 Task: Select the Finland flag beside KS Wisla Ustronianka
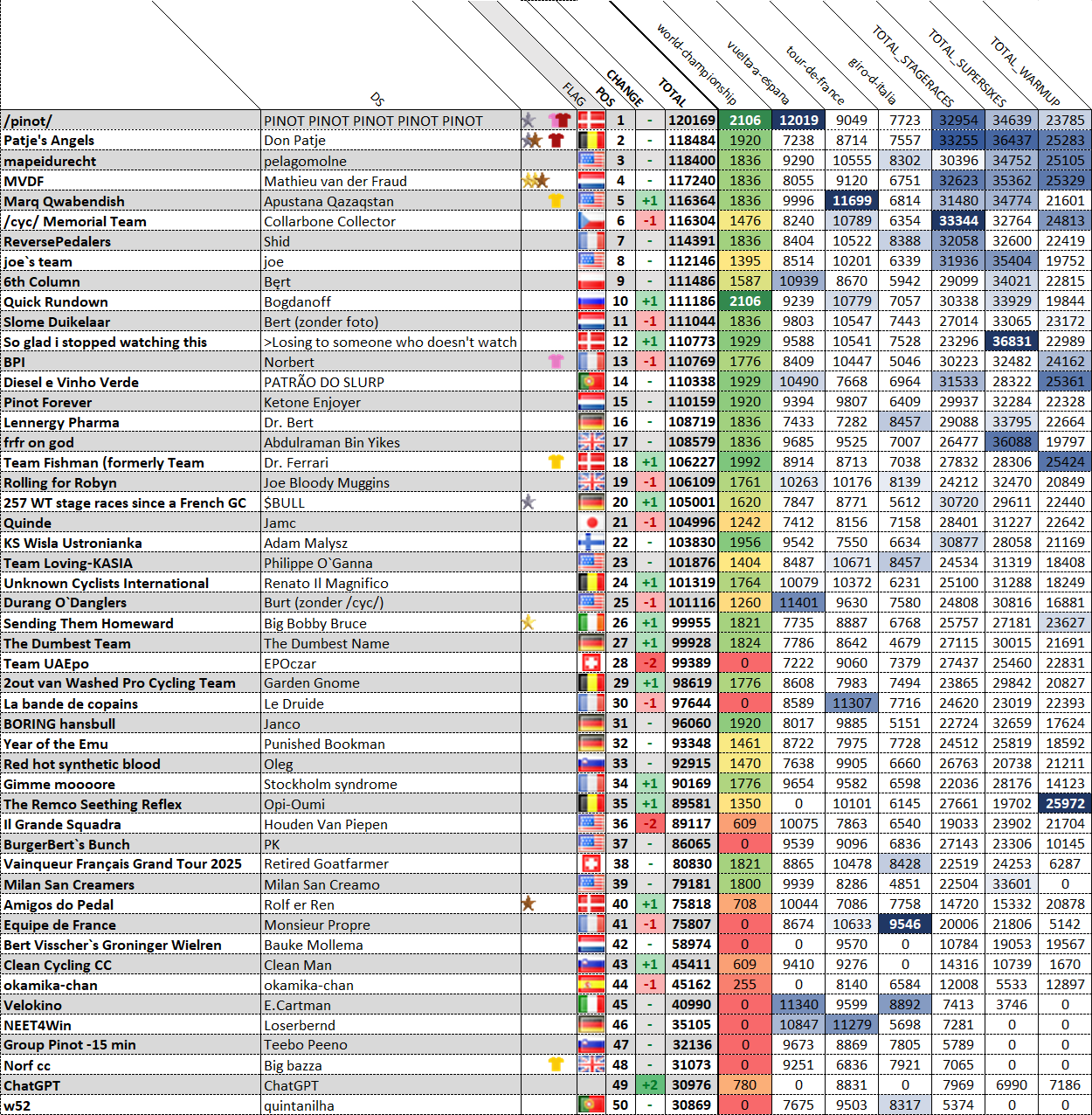coord(591,543)
